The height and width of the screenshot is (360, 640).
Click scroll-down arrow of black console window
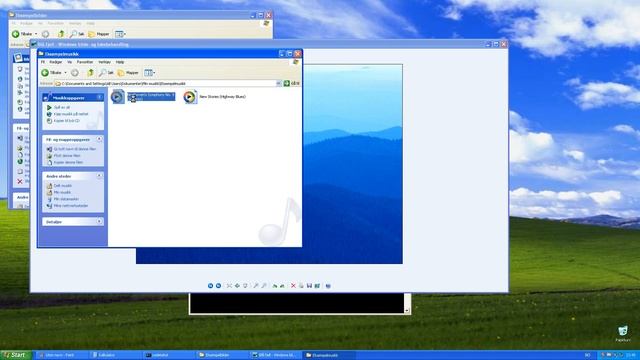[x=407, y=310]
